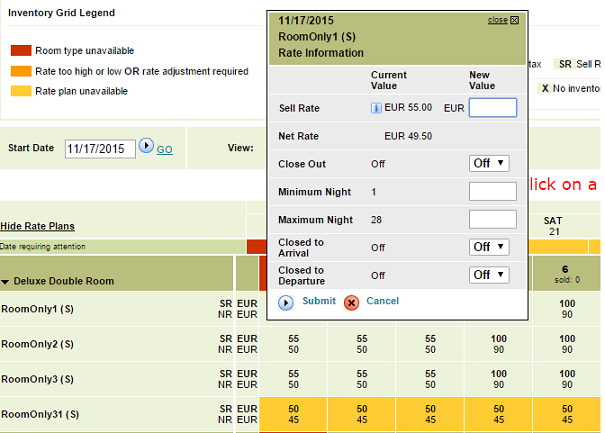Click the GO link
This screenshot has height=433, width=605.
164,149
